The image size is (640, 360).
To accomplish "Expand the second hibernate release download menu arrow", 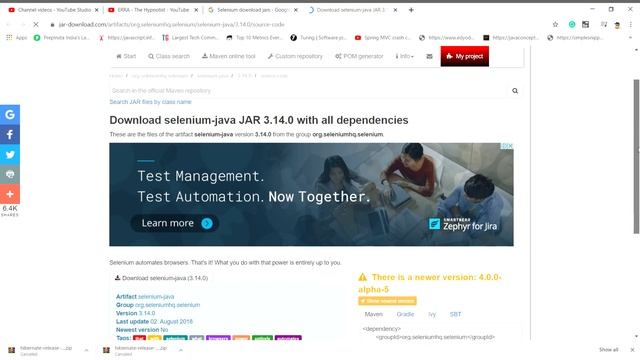I will (x=181, y=350).
